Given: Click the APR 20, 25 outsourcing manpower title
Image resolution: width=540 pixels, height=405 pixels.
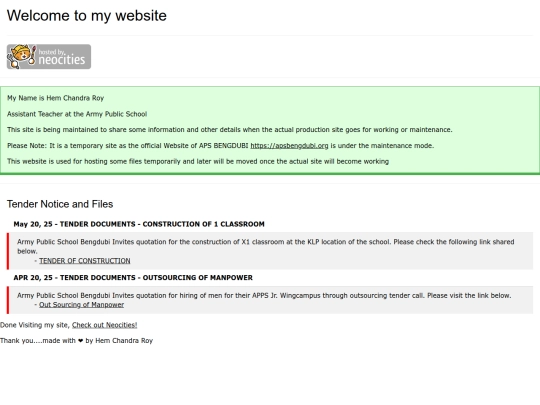Looking at the screenshot, I should point(133,278).
